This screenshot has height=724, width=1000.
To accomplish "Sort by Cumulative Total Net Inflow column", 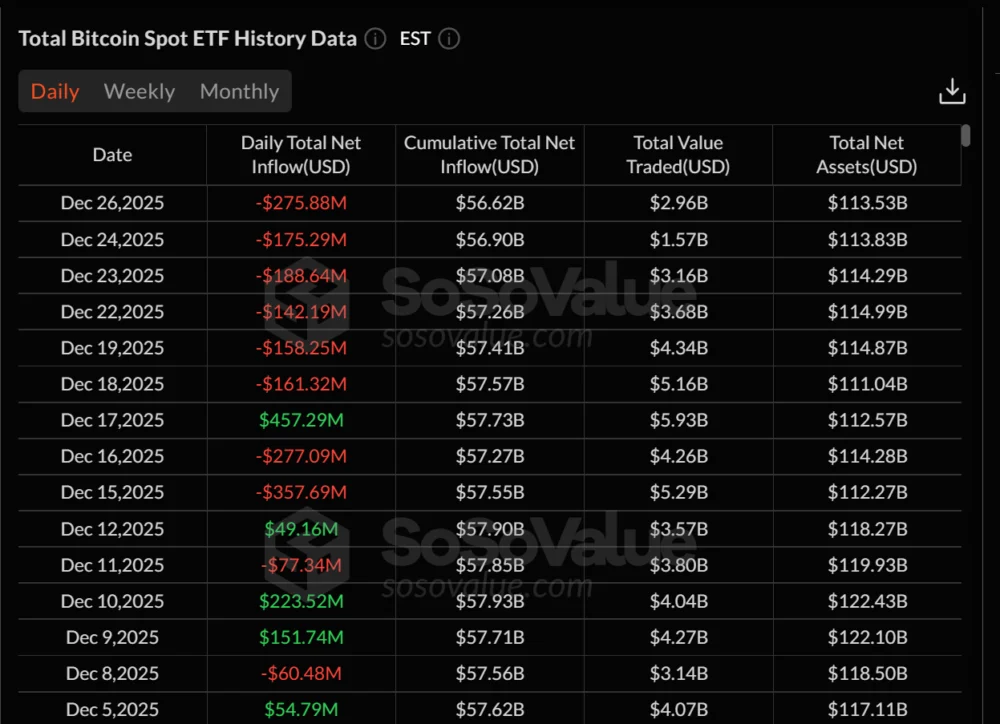I will pos(489,154).
